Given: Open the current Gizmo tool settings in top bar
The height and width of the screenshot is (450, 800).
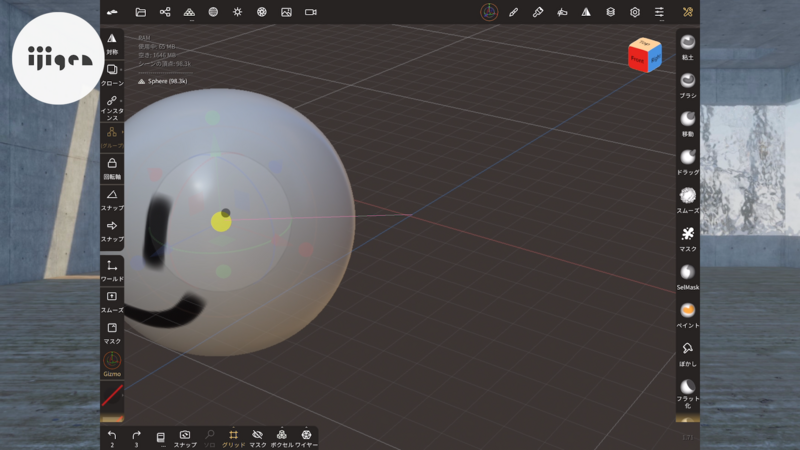Looking at the screenshot, I should point(489,12).
